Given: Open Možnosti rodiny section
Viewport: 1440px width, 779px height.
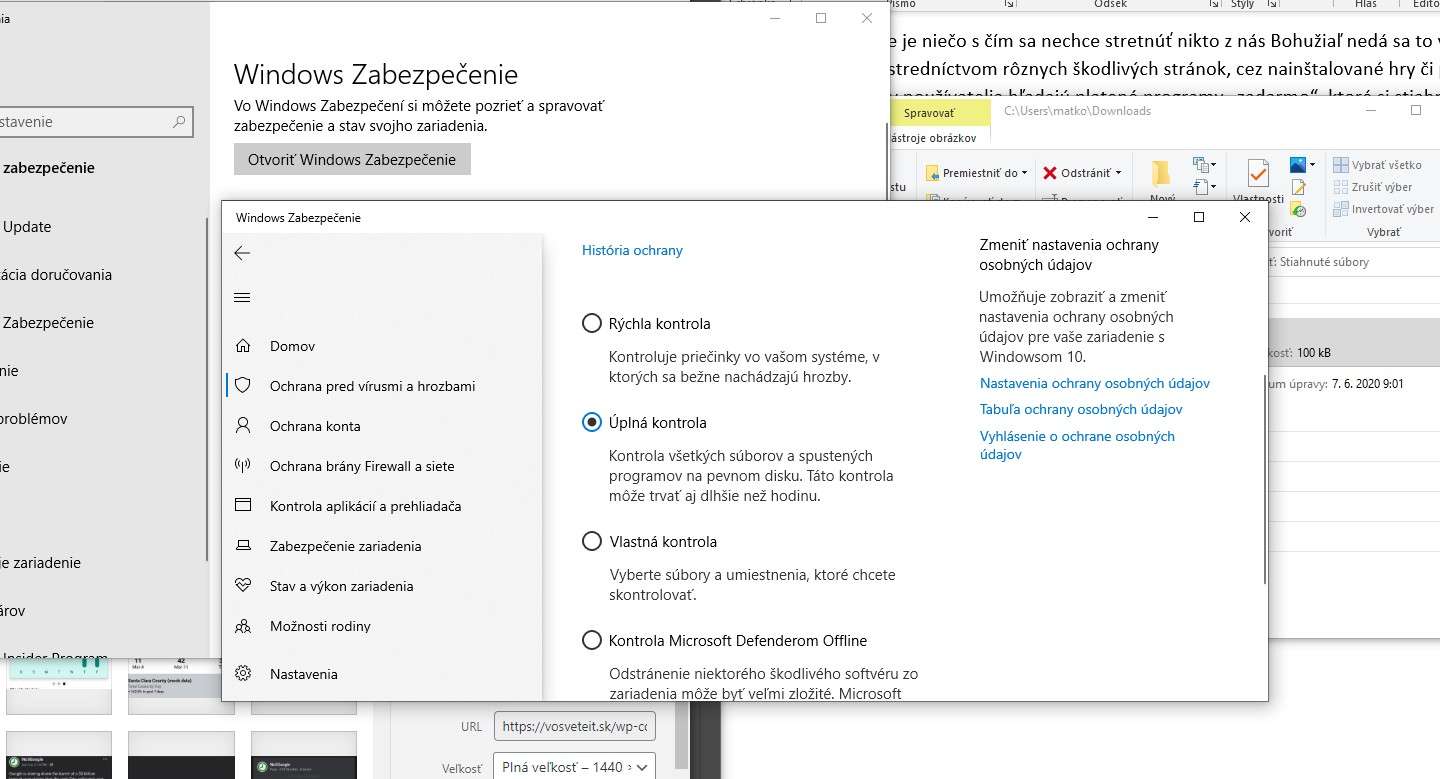Looking at the screenshot, I should click(320, 626).
